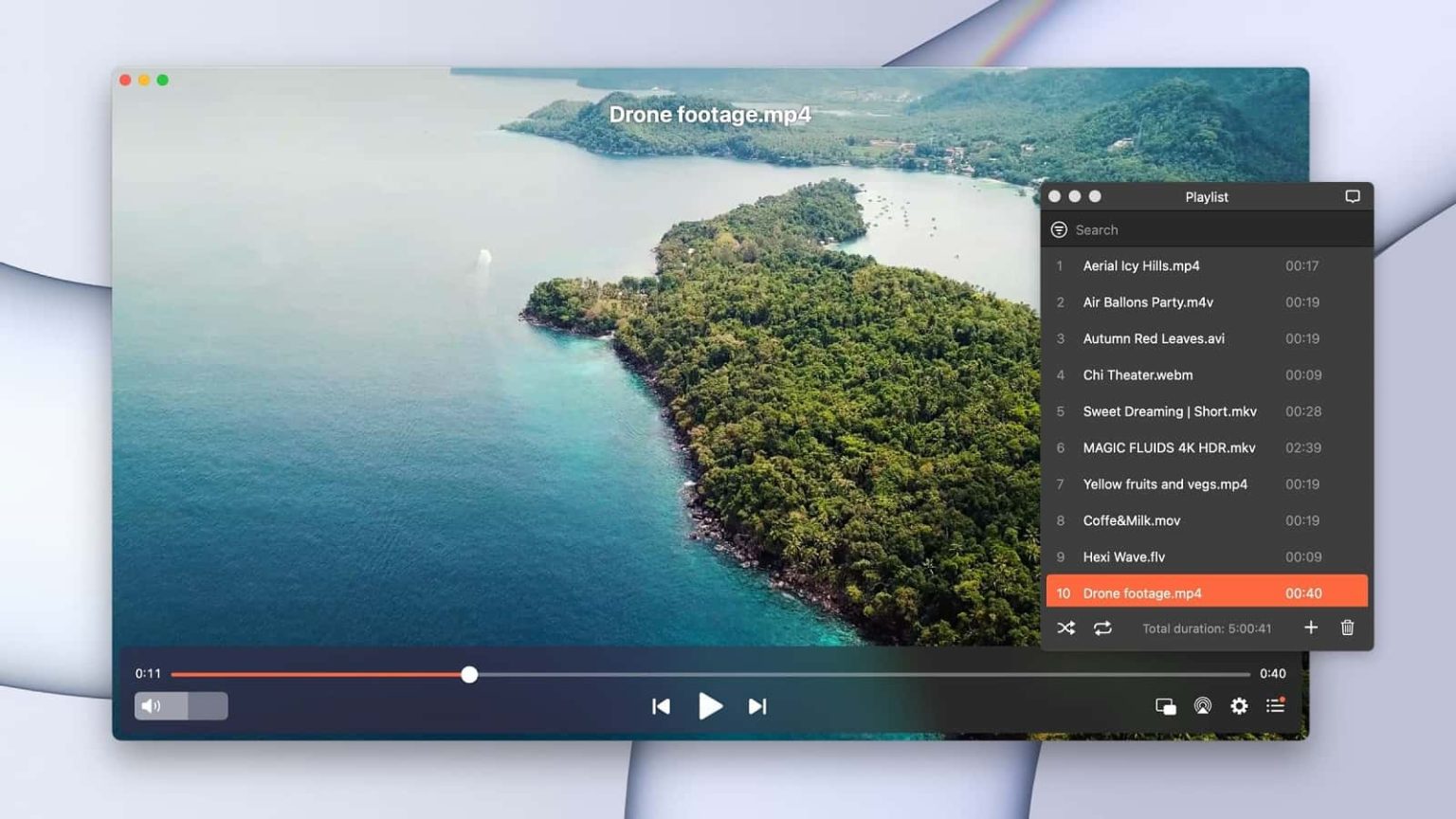Delete items using the trash icon
Screen dimensions: 1456x819
1347,628
